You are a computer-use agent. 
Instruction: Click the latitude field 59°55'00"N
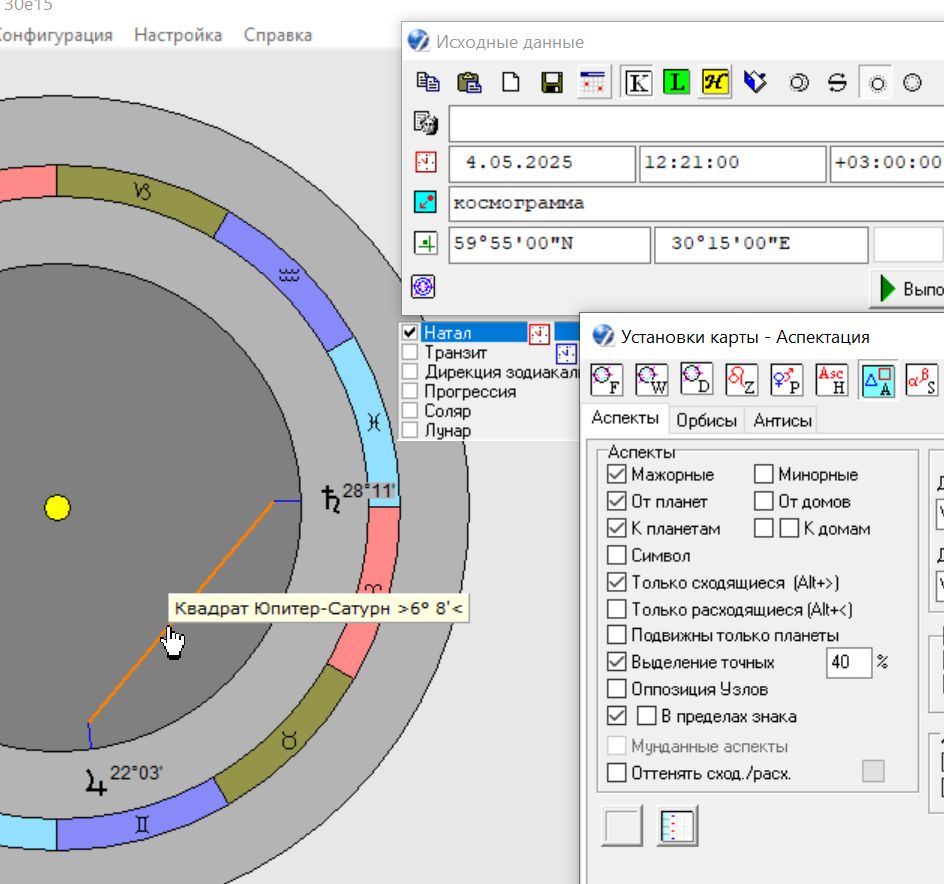[x=549, y=244]
